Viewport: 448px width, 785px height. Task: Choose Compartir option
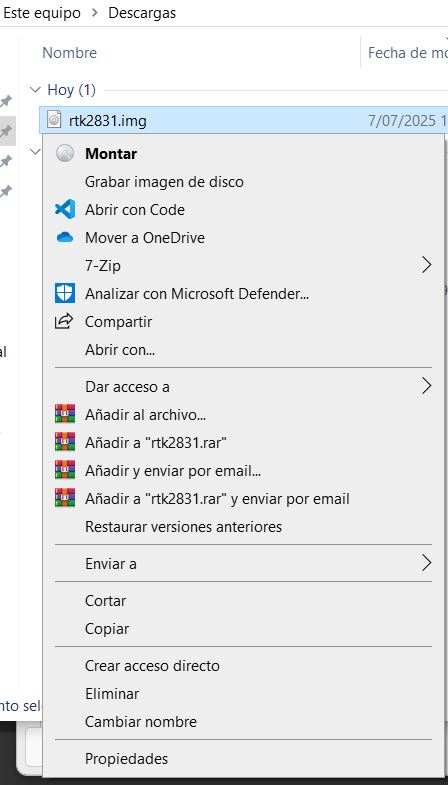click(x=243, y=321)
